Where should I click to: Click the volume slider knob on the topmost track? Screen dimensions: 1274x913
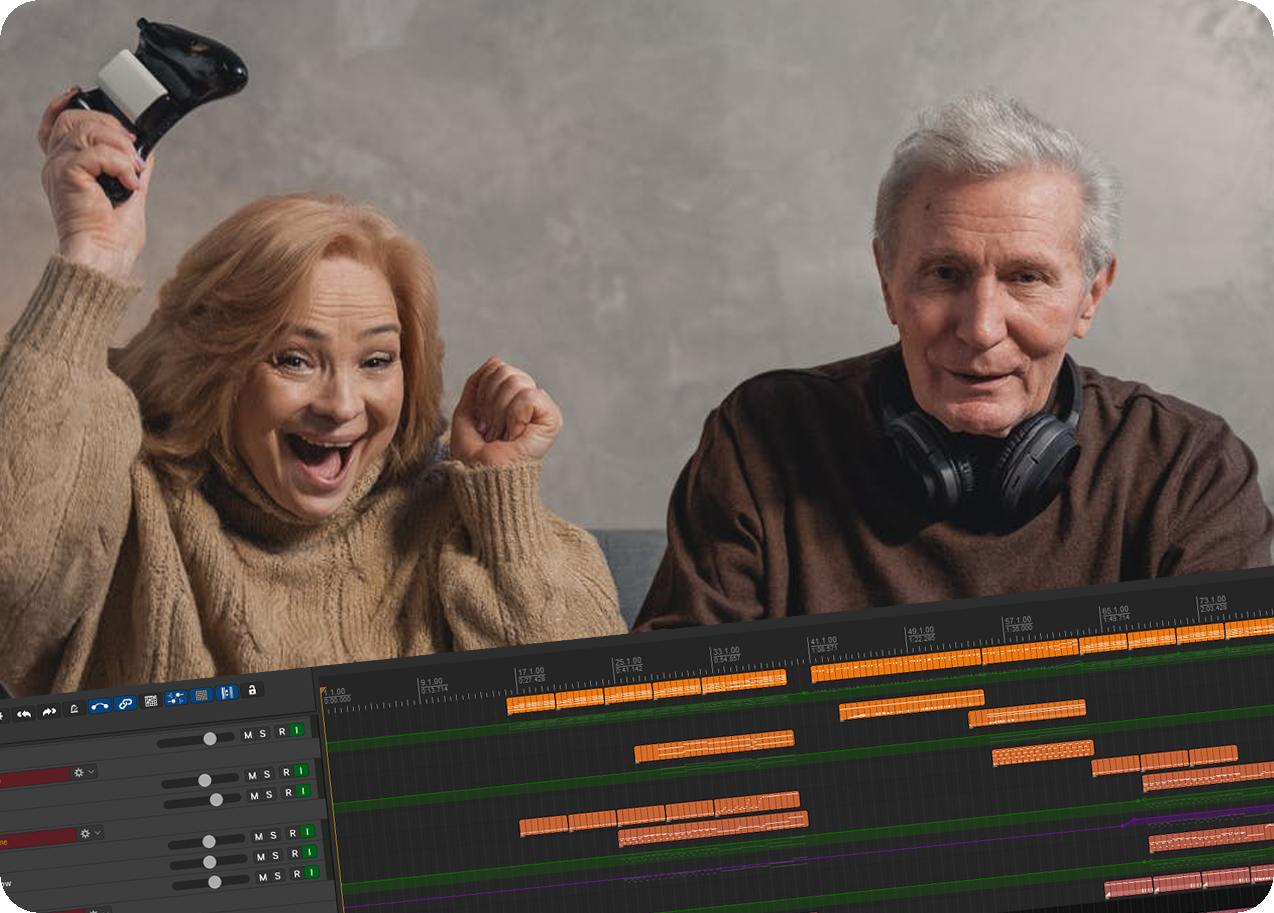tap(210, 738)
